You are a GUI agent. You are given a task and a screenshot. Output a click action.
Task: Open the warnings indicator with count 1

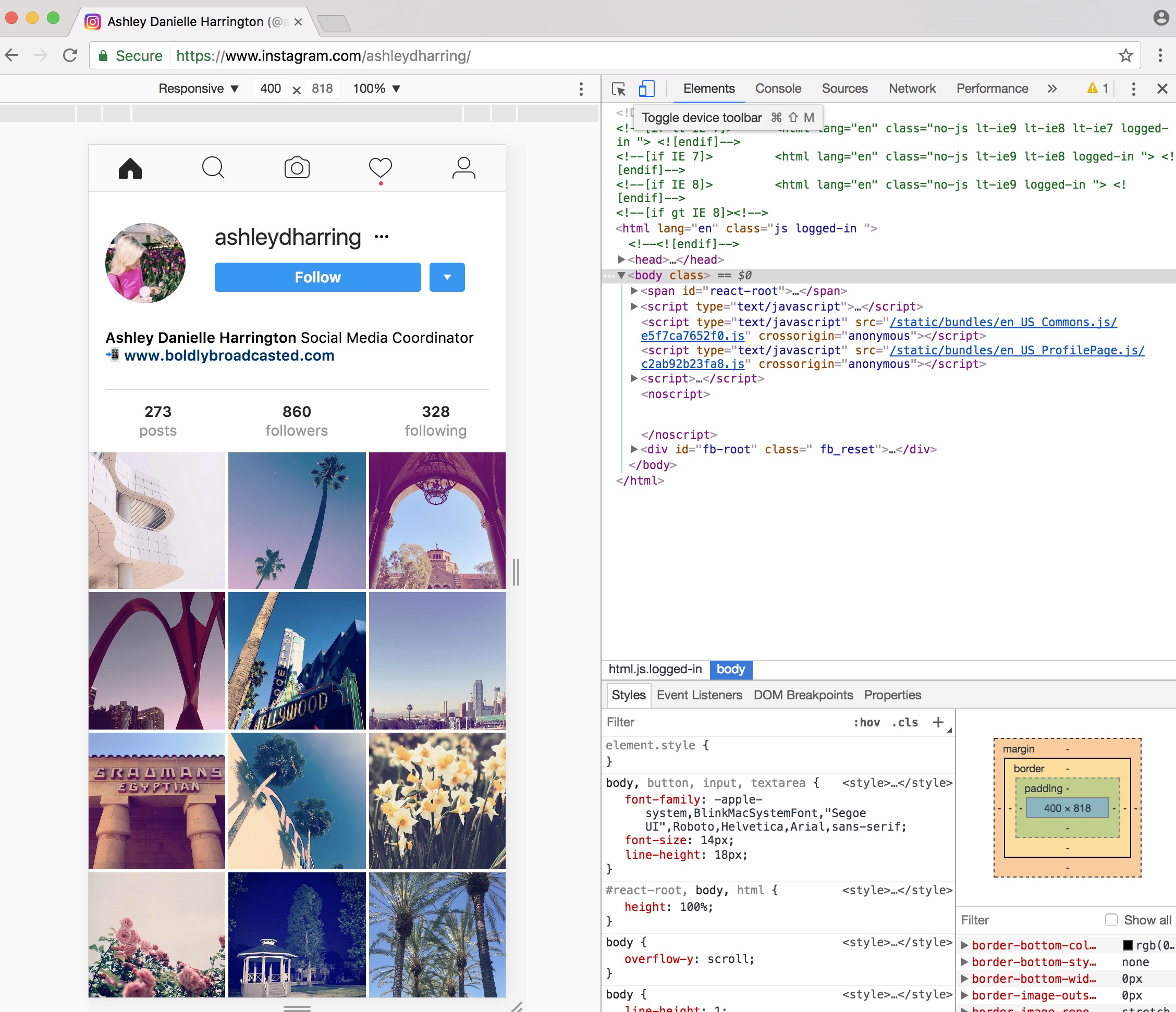(x=1098, y=89)
